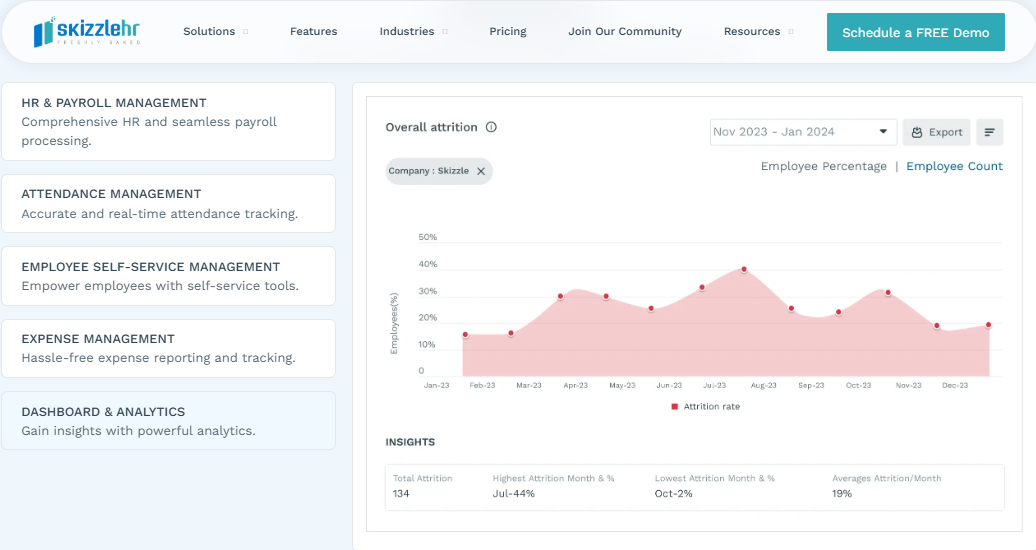Switch chart to Employee Count view

pyautogui.click(x=954, y=166)
